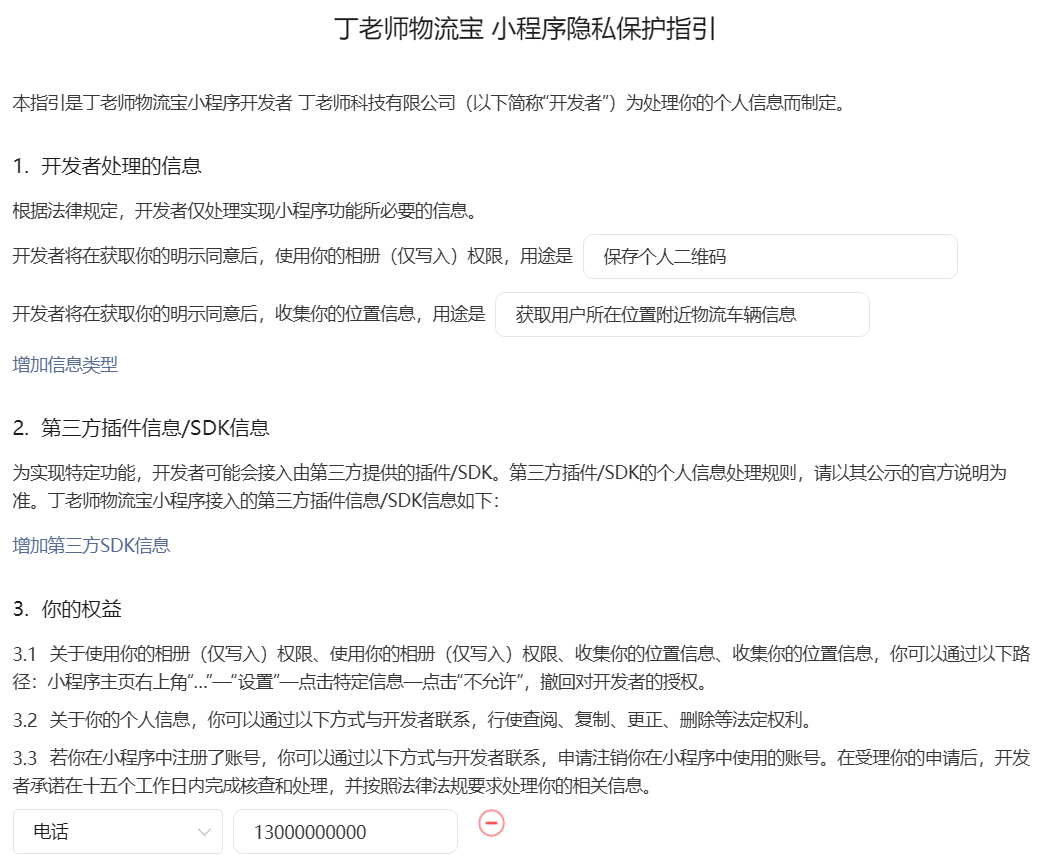This screenshot has width=1046, height=866.
Task: Click the intro sentence starting 本指引是丁老师物流宝
Action: coord(430,103)
